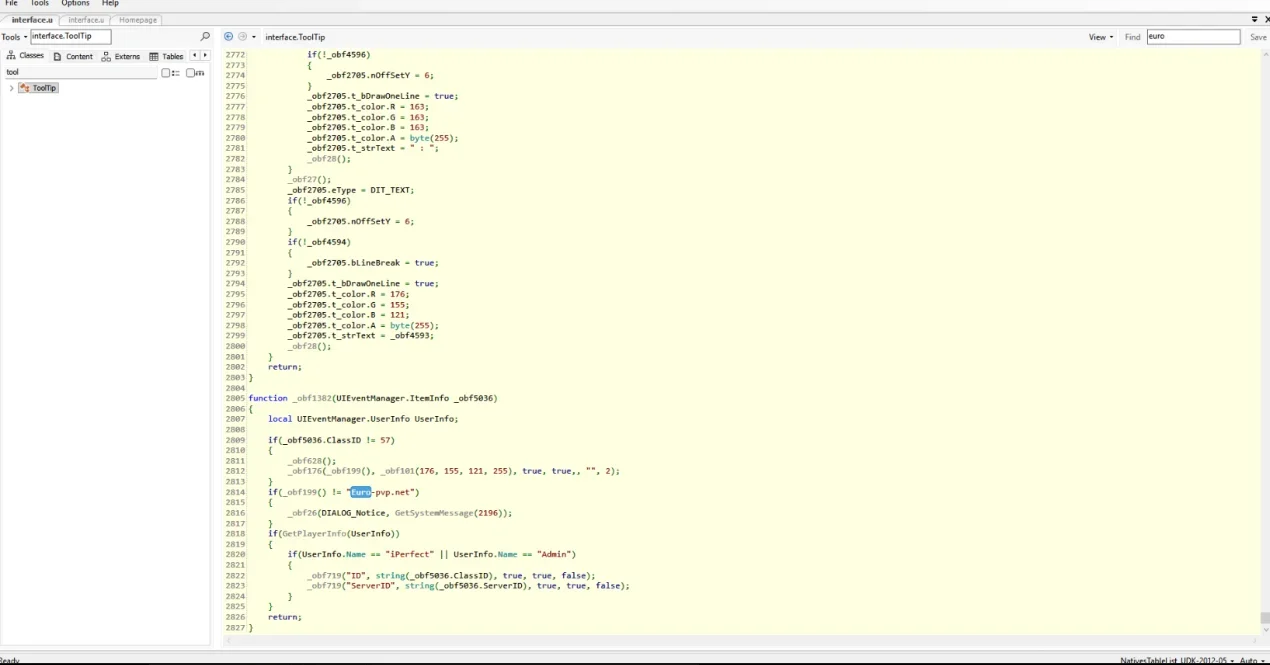The width and height of the screenshot is (1270, 665).
Task: Click the search magnifier icon
Action: point(206,37)
